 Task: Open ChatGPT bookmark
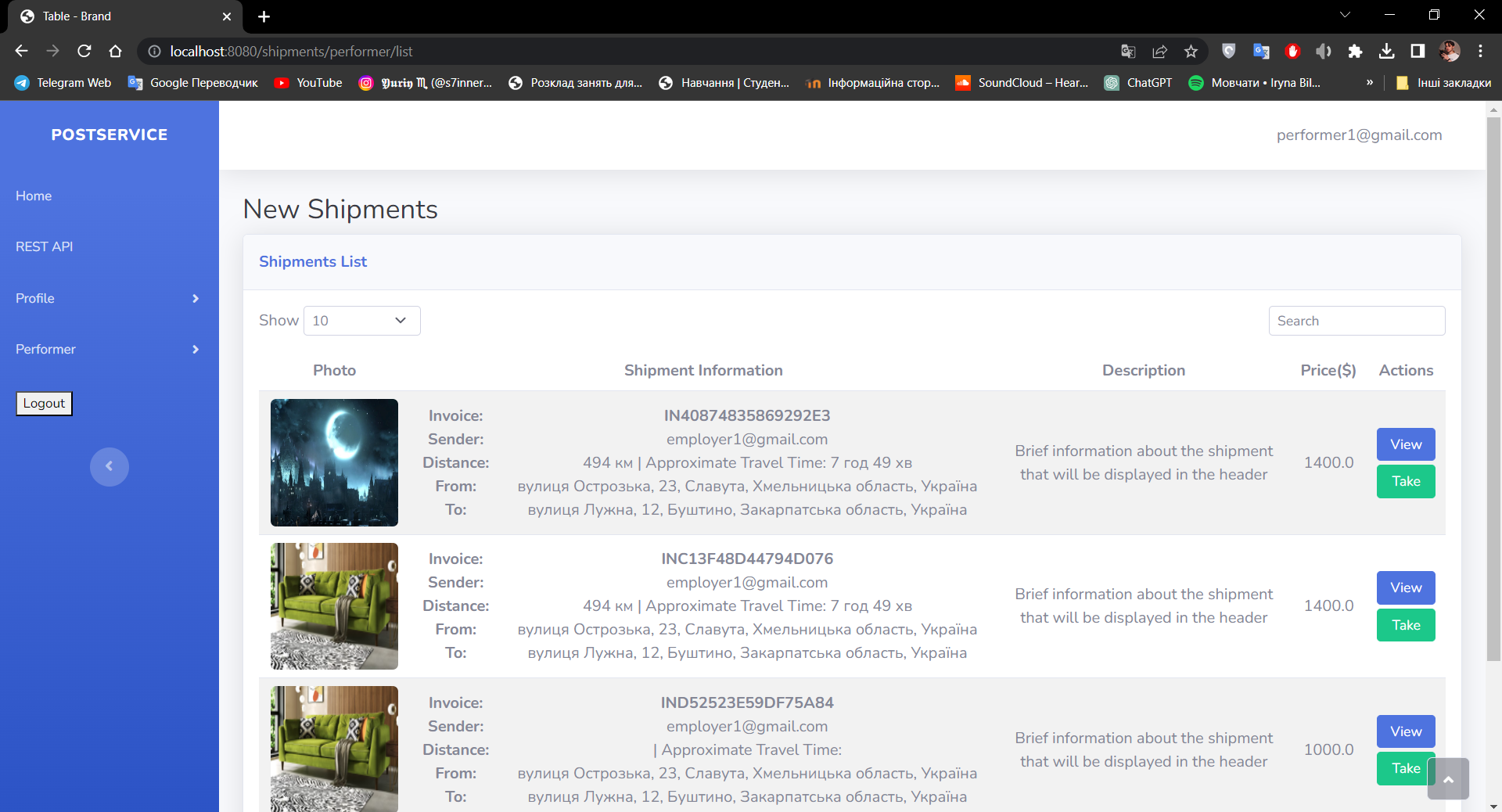click(1138, 83)
